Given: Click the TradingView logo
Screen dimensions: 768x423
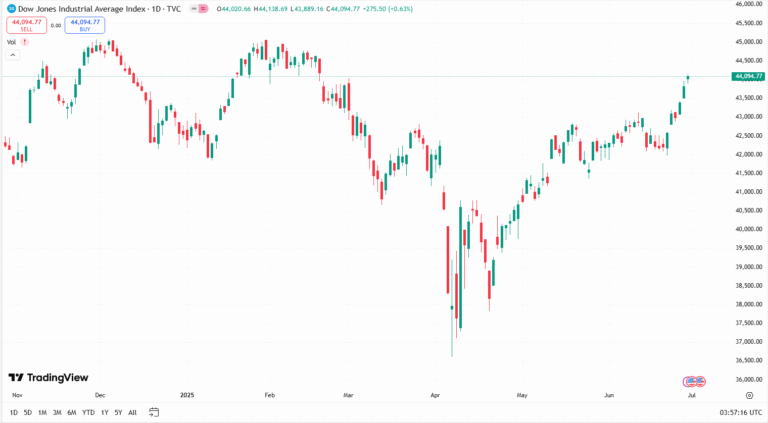Looking at the screenshot, I should click(48, 377).
